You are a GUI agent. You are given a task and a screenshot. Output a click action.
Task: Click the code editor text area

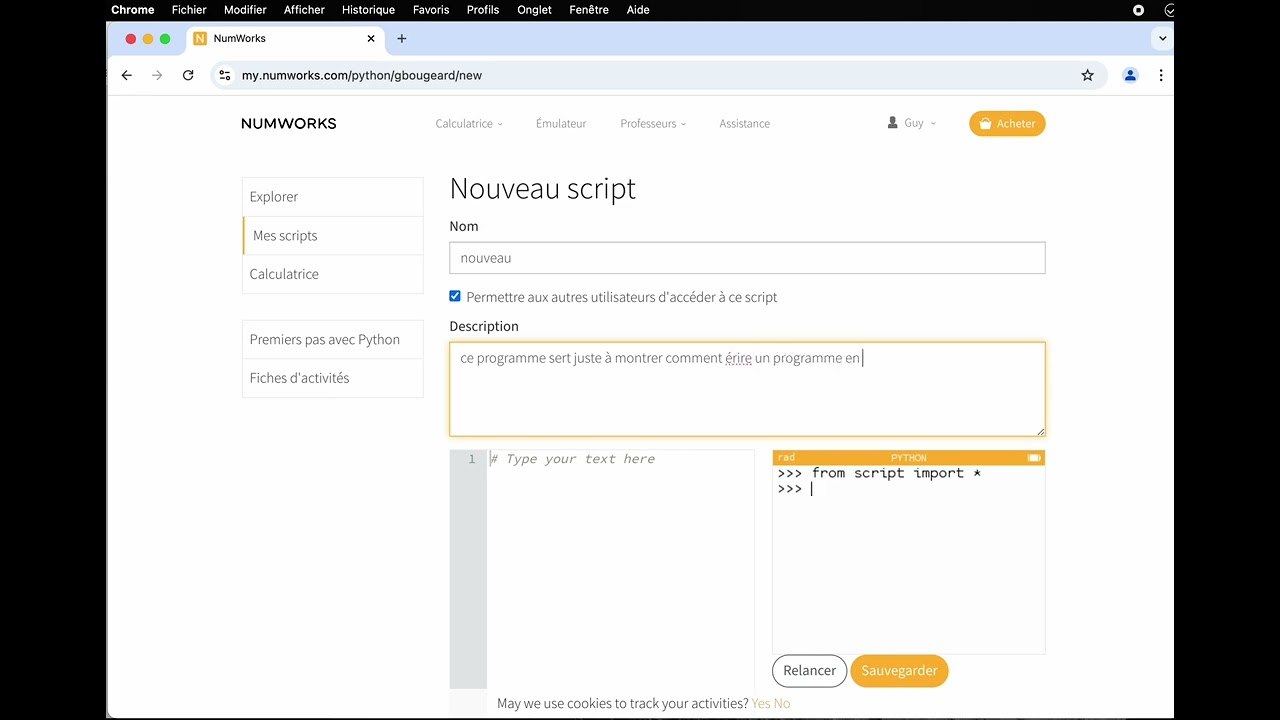(620, 570)
